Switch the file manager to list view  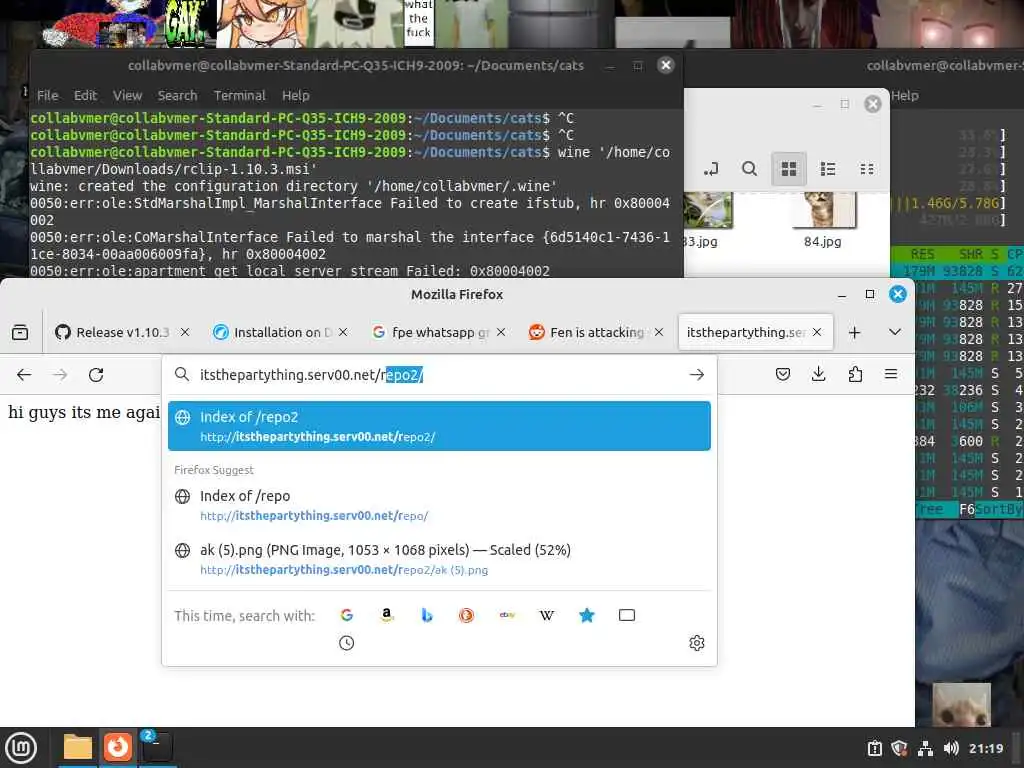click(x=828, y=169)
